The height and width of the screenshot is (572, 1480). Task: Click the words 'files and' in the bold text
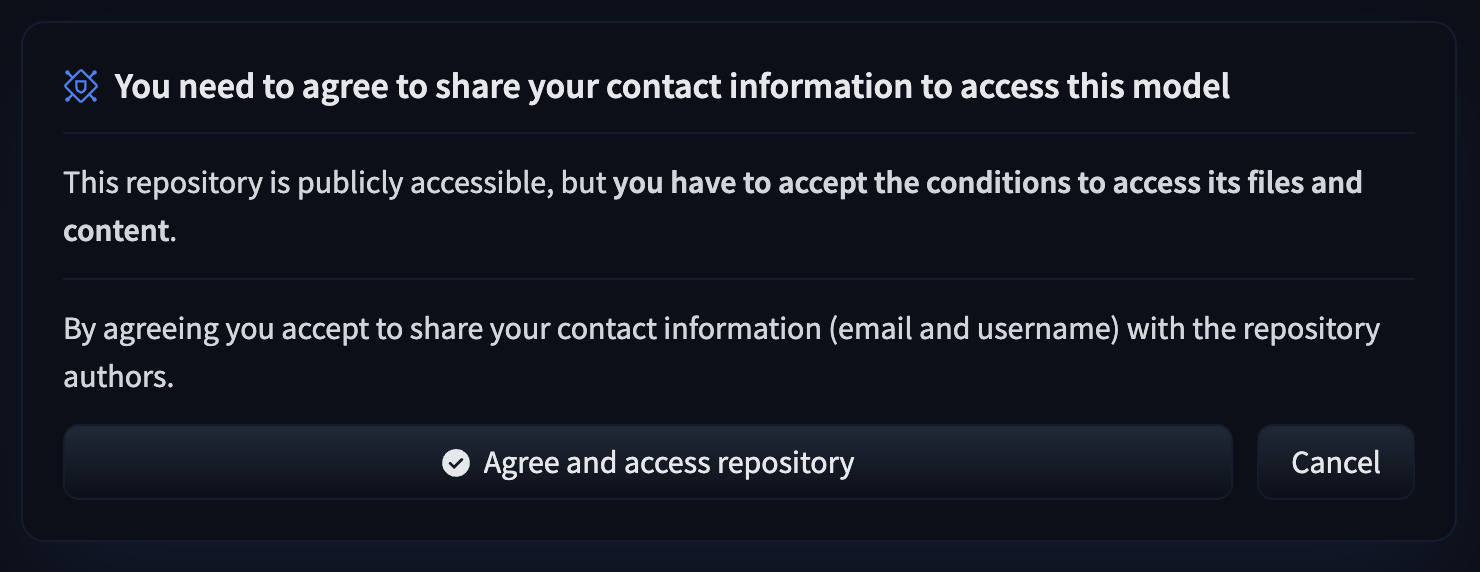coord(1301,184)
